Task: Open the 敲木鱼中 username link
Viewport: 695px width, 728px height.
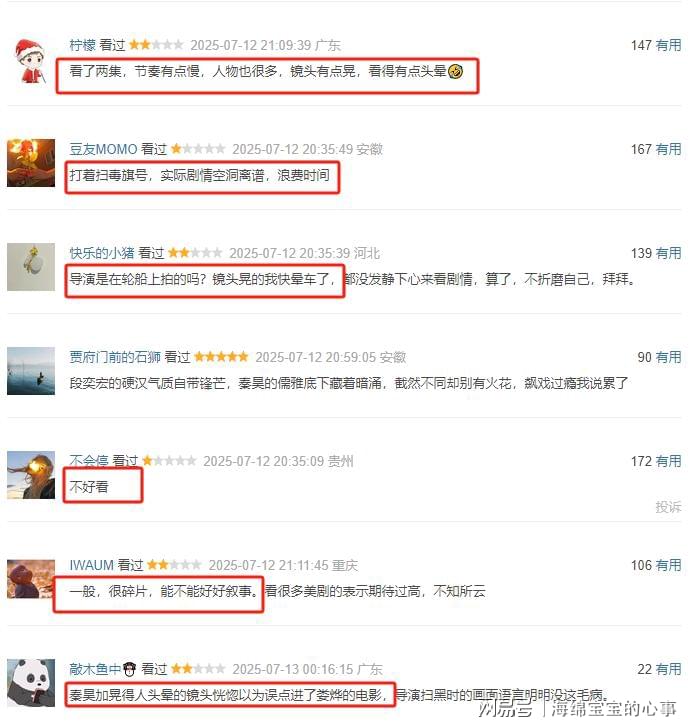Action: pos(102,669)
